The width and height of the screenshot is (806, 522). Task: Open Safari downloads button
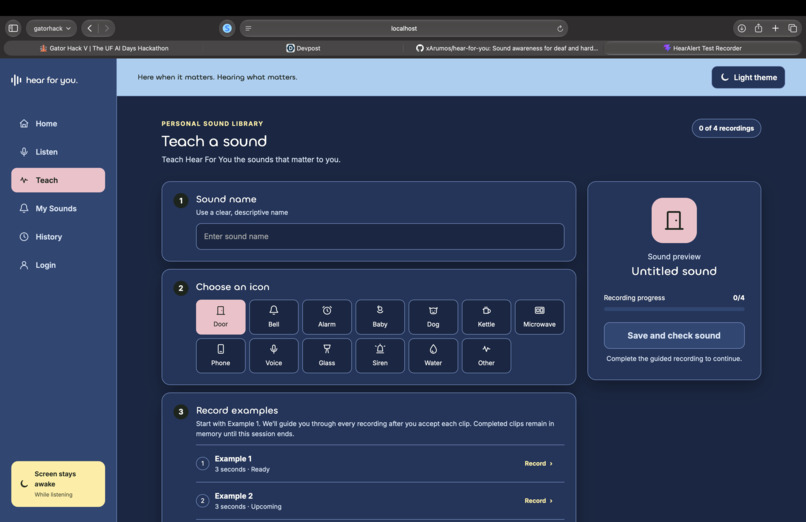click(741, 28)
